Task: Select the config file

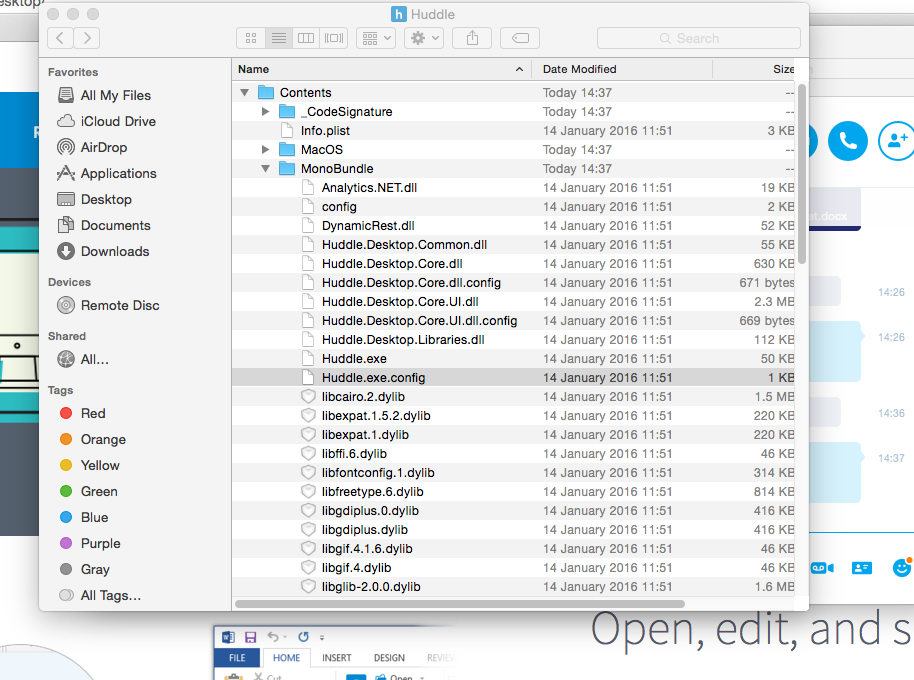Action: [513, 207]
